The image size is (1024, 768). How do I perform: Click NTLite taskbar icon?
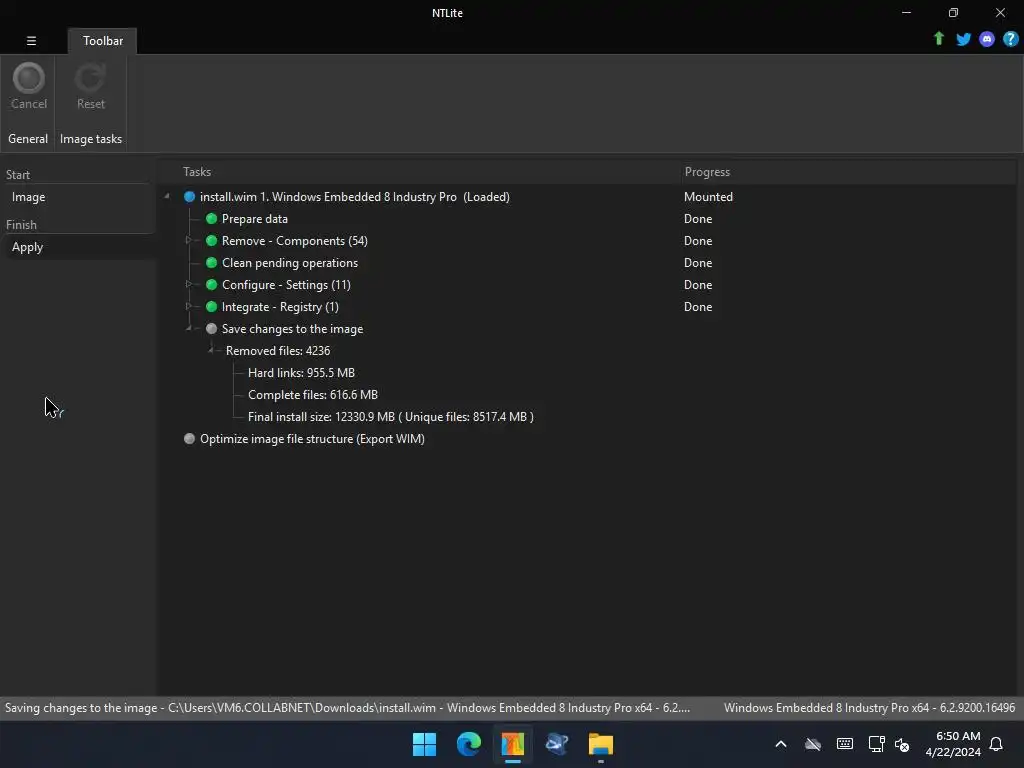click(513, 744)
